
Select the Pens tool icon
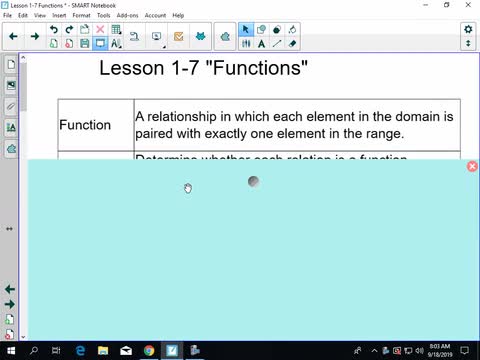tap(246, 43)
